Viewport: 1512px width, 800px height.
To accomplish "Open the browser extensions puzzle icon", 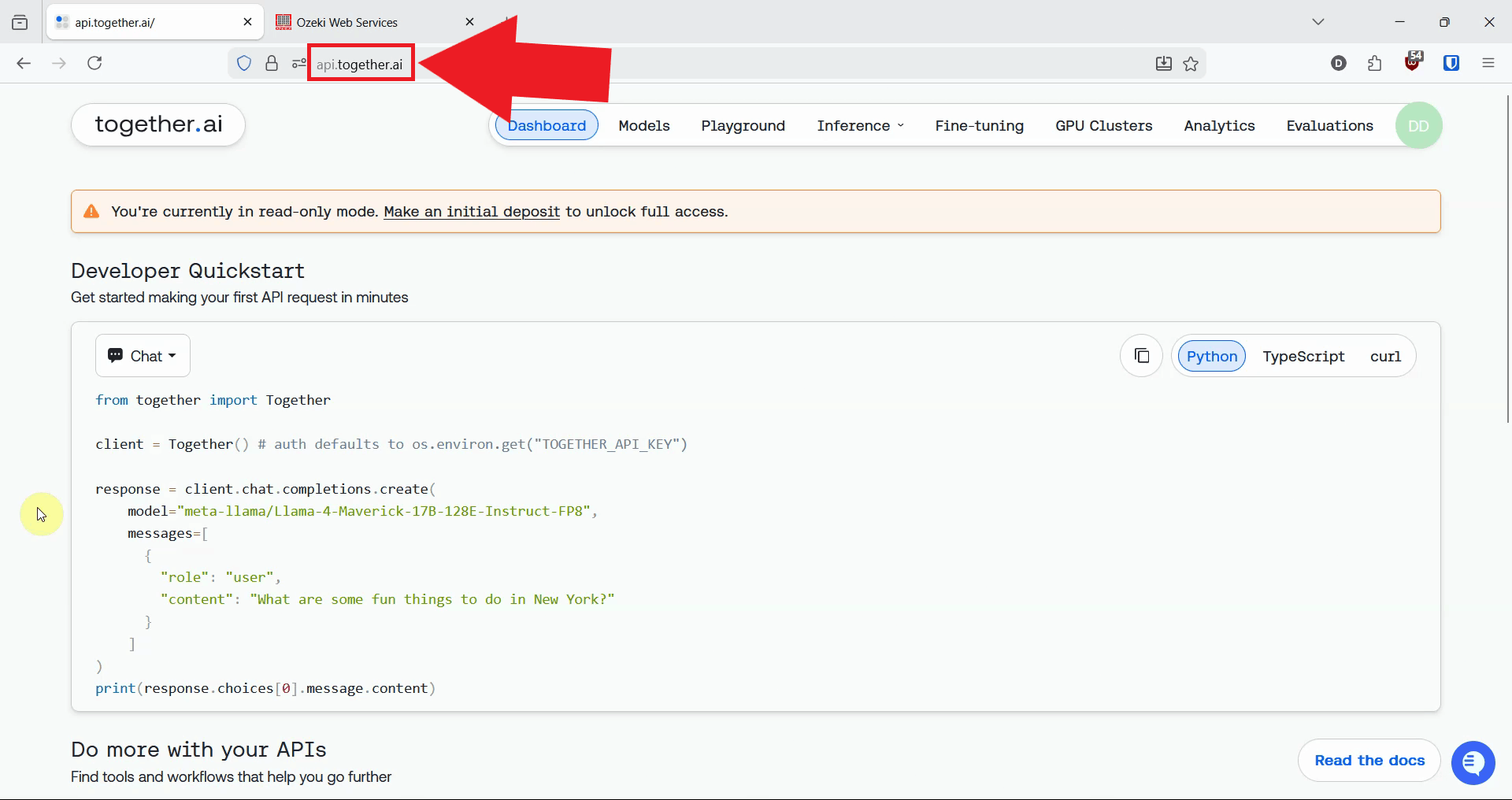I will click(1375, 64).
